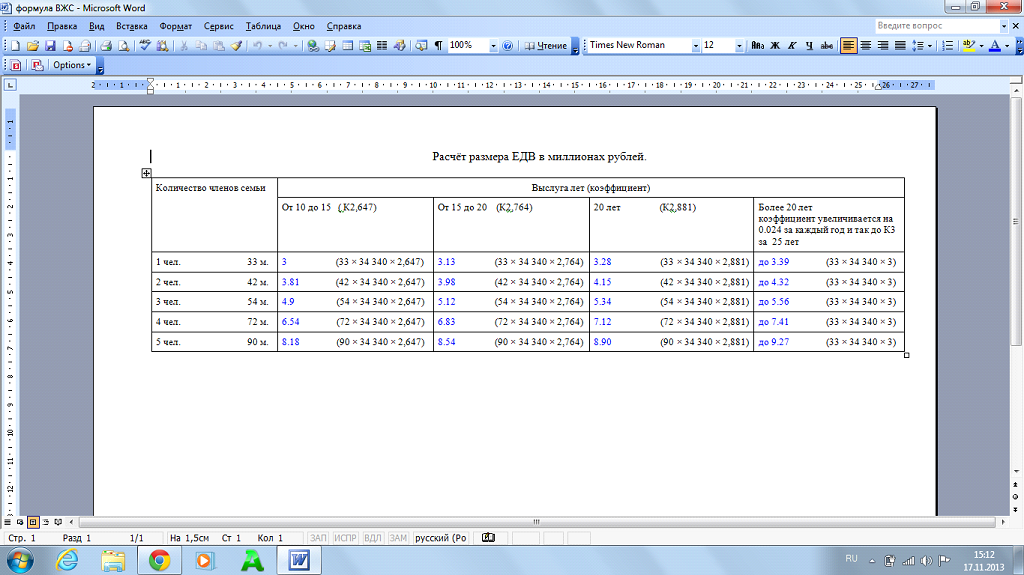This screenshot has width=1024, height=575.
Task: Toggle bold formatting (Ж)
Action: click(x=777, y=46)
